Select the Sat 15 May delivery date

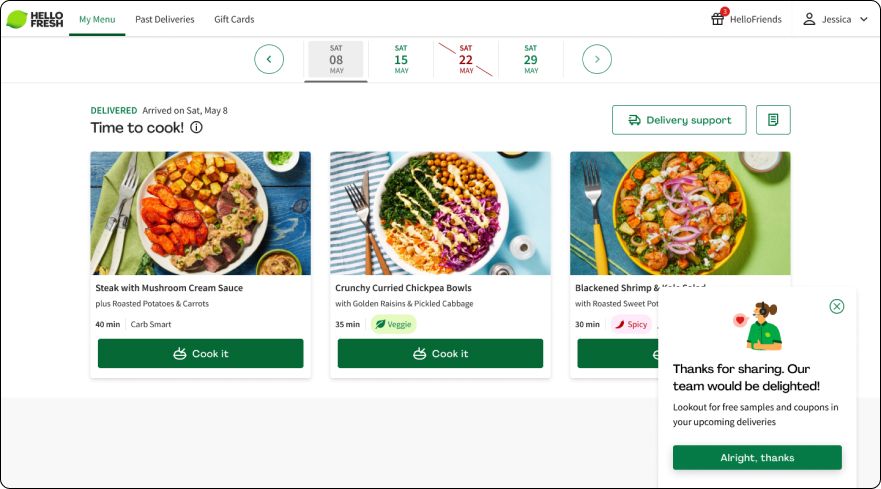401,59
